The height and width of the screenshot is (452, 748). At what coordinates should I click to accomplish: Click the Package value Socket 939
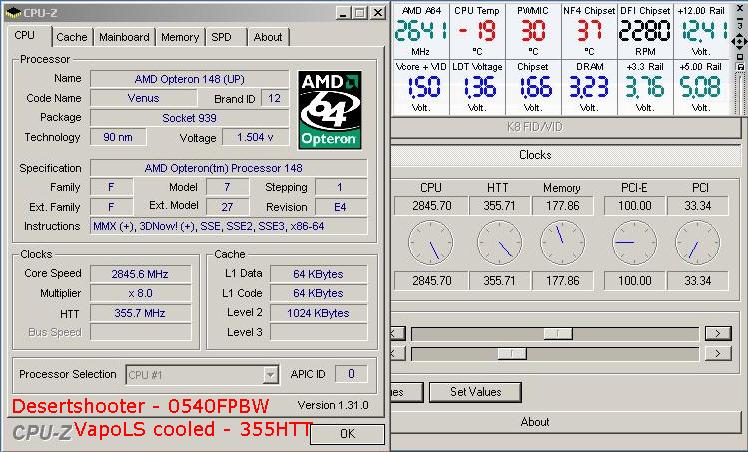click(189, 118)
